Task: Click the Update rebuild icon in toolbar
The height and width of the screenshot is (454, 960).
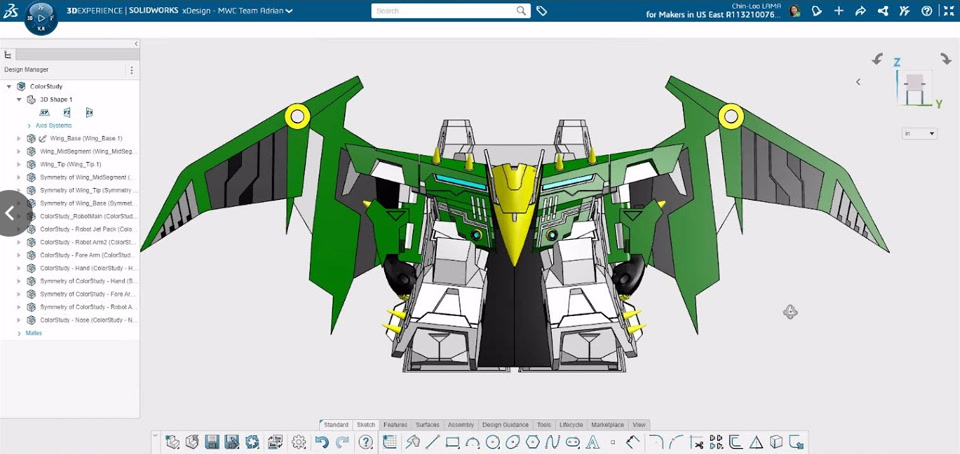Action: tap(252, 442)
